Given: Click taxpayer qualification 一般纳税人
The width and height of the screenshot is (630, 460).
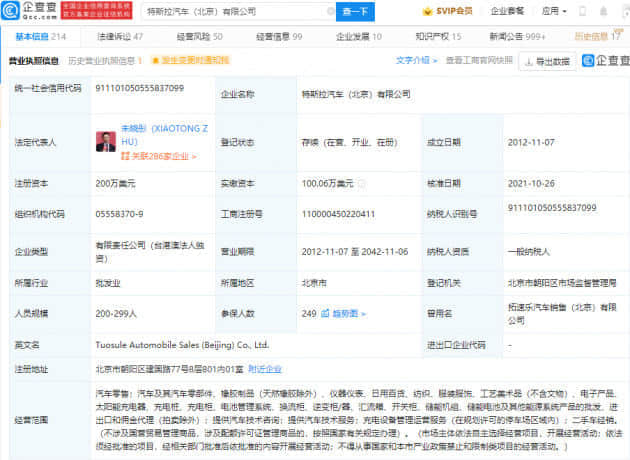Looking at the screenshot, I should point(529,252).
